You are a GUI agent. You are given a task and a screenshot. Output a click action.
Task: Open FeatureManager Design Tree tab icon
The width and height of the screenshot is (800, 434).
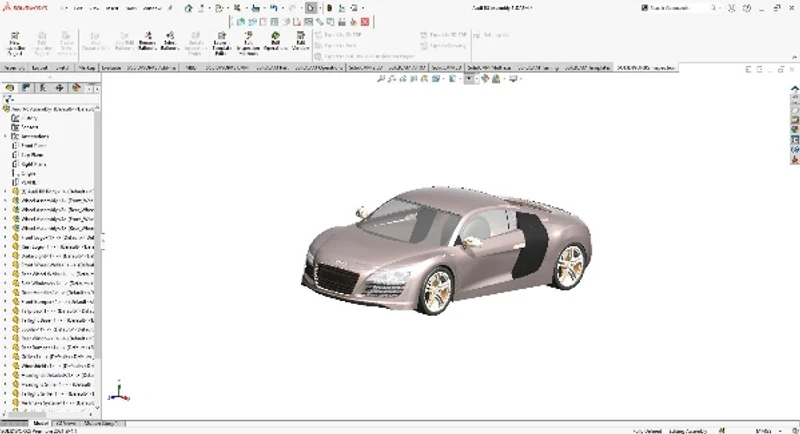coord(9,88)
